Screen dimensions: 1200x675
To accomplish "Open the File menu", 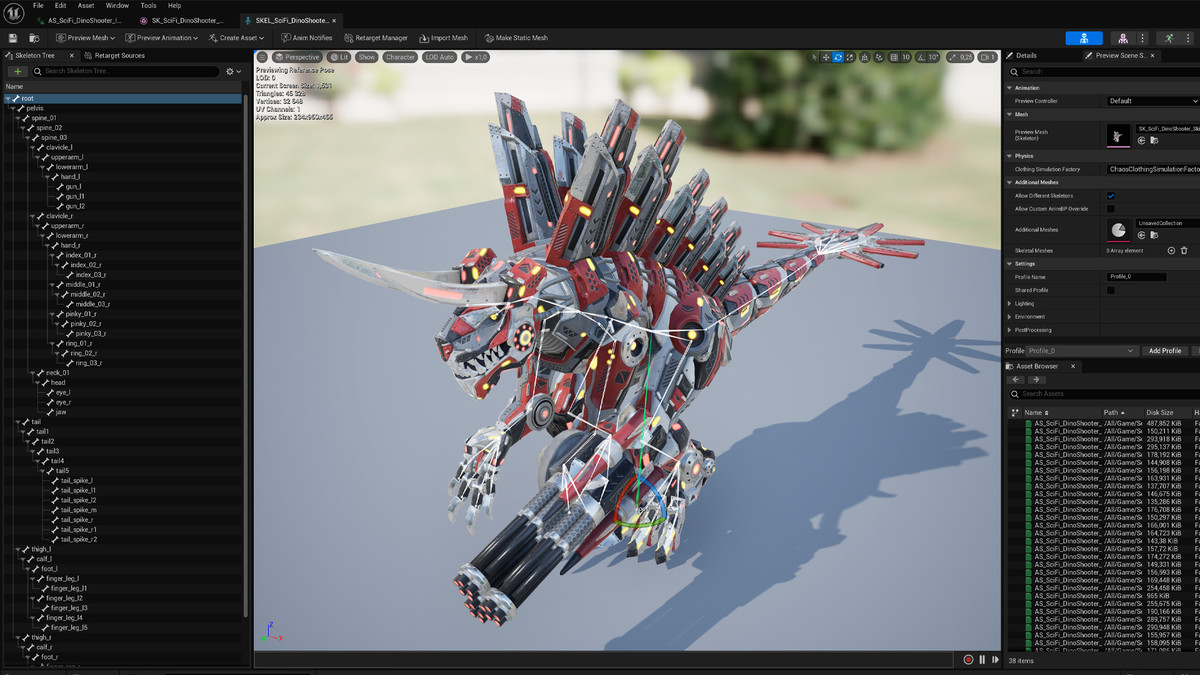I will (38, 5).
